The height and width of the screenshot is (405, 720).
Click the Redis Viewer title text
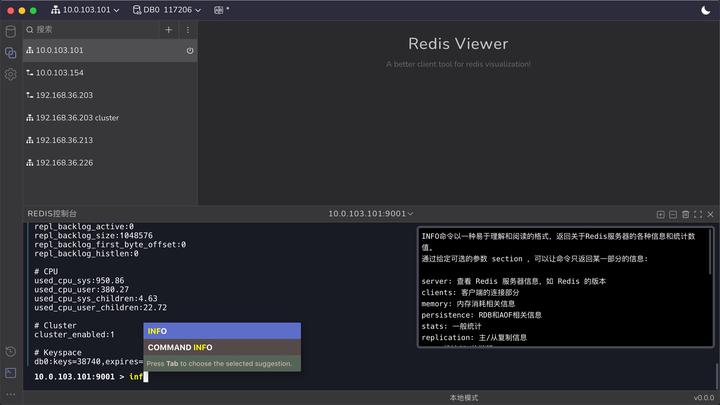458,44
